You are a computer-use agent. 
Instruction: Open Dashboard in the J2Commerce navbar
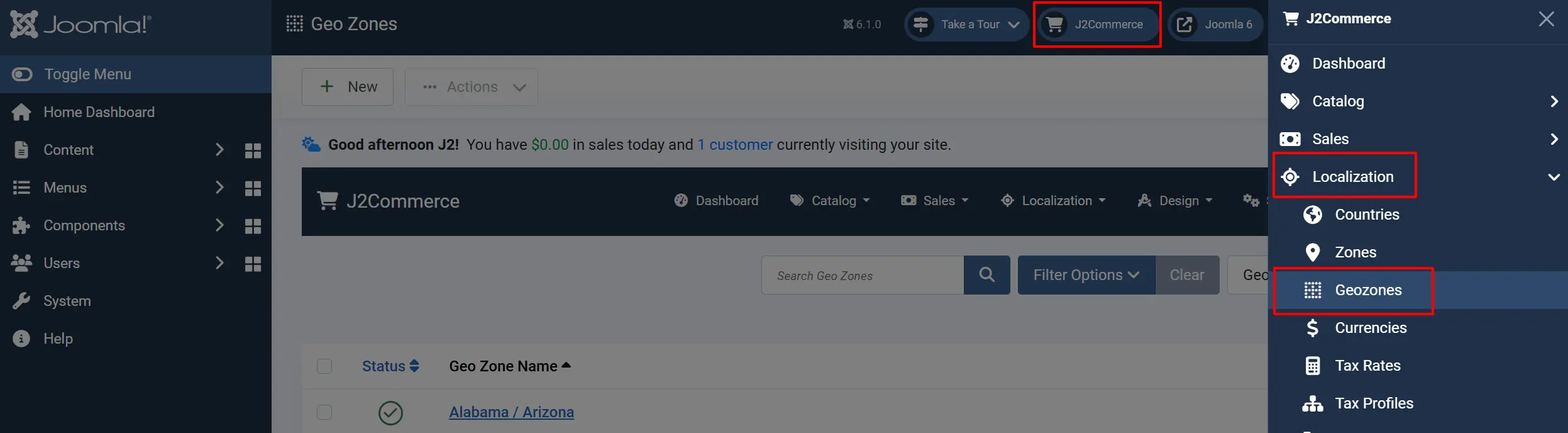coord(716,201)
